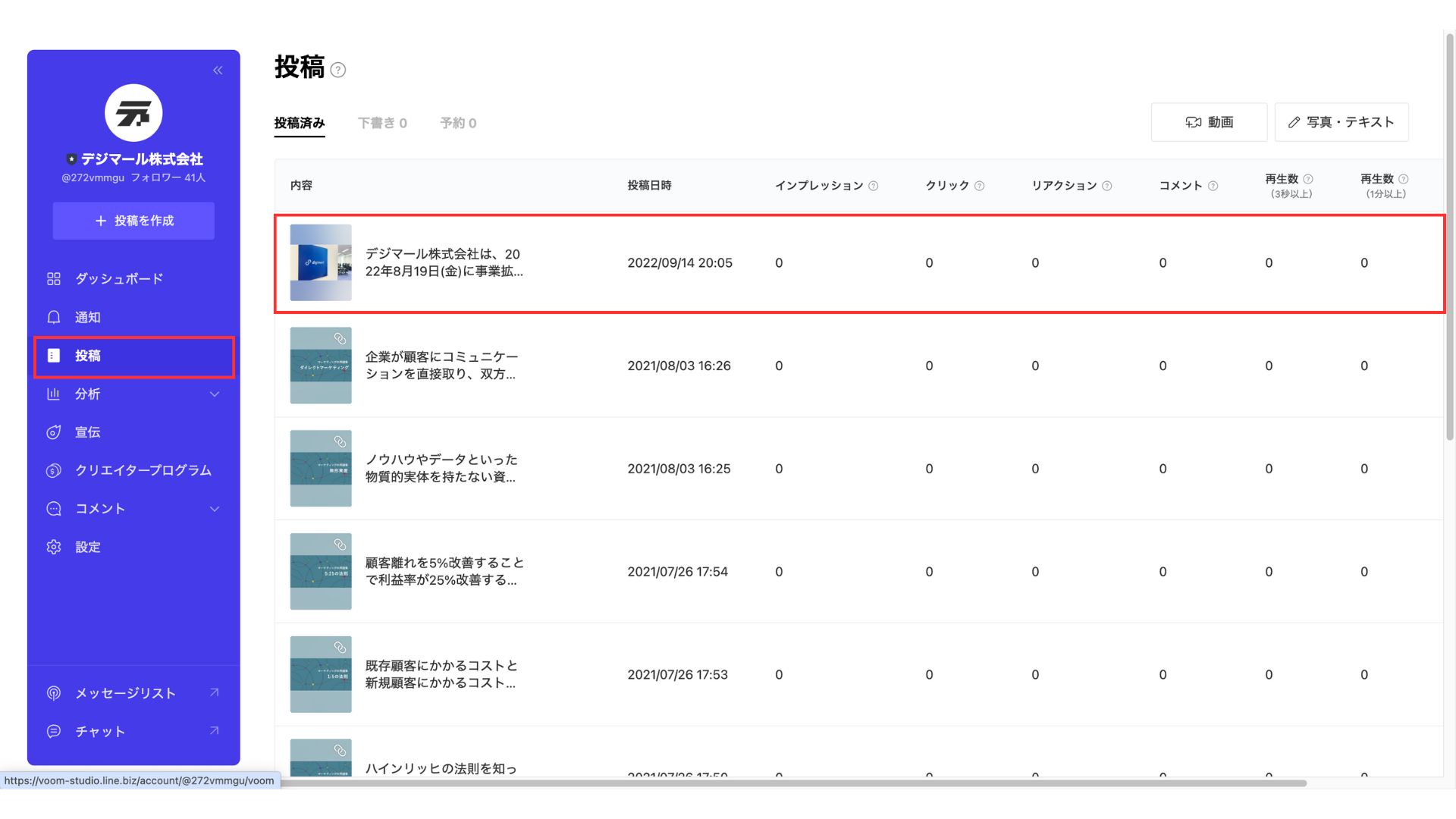This screenshot has height=819, width=1456.
Task: Open post text 企業が顧客にコミュニケーション
Action: click(442, 366)
